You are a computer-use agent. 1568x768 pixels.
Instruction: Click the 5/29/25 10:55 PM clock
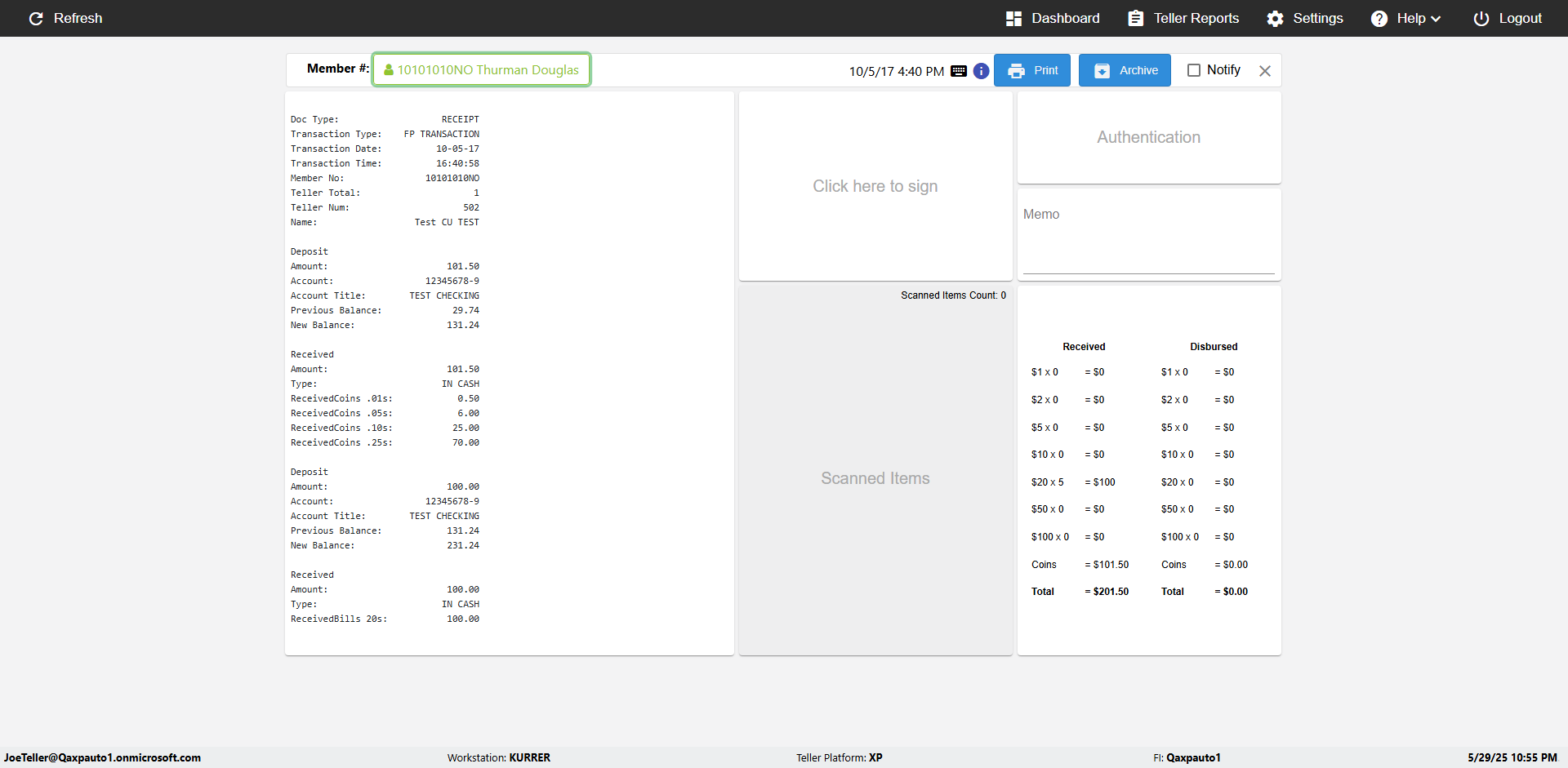click(1512, 757)
